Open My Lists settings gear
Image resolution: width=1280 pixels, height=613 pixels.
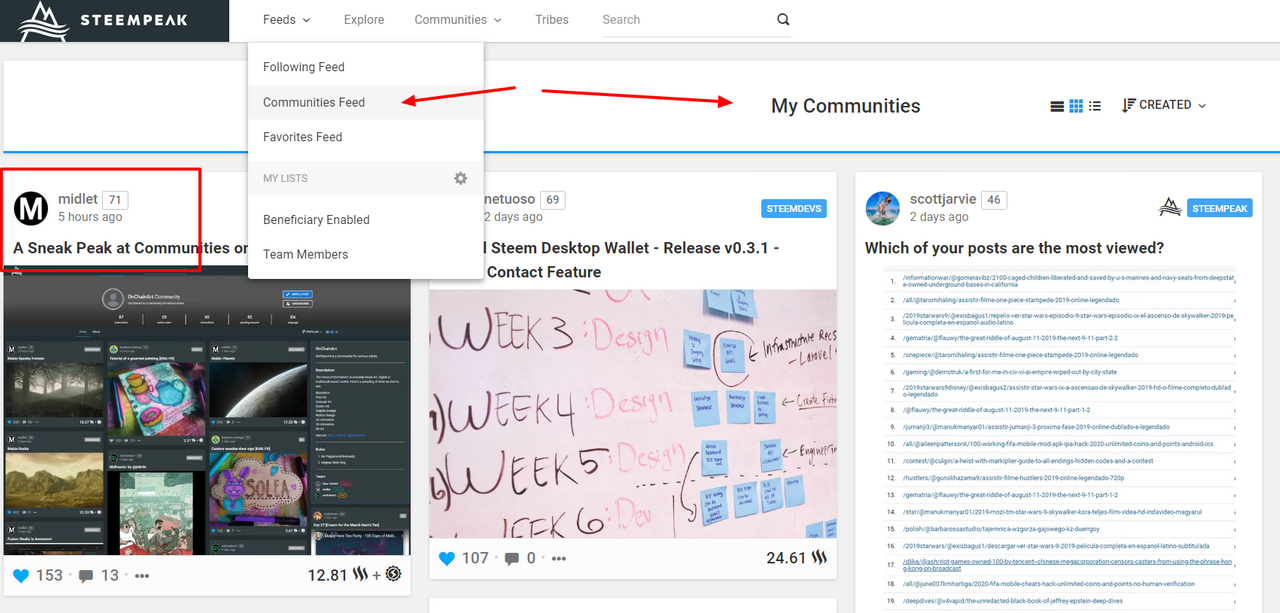(x=460, y=178)
